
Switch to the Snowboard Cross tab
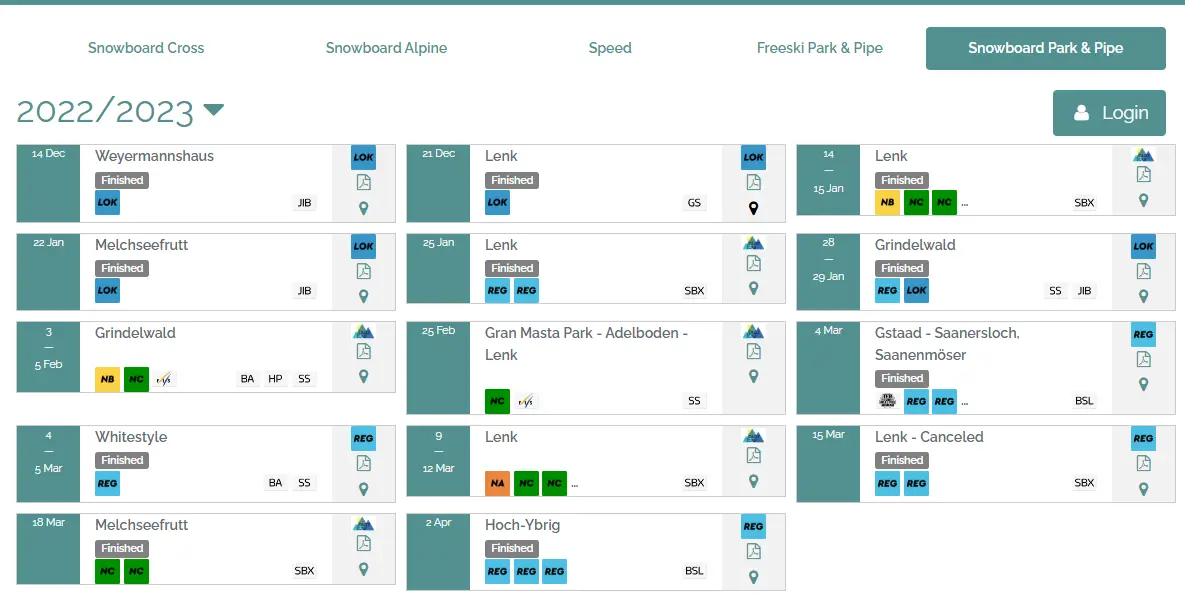(146, 48)
